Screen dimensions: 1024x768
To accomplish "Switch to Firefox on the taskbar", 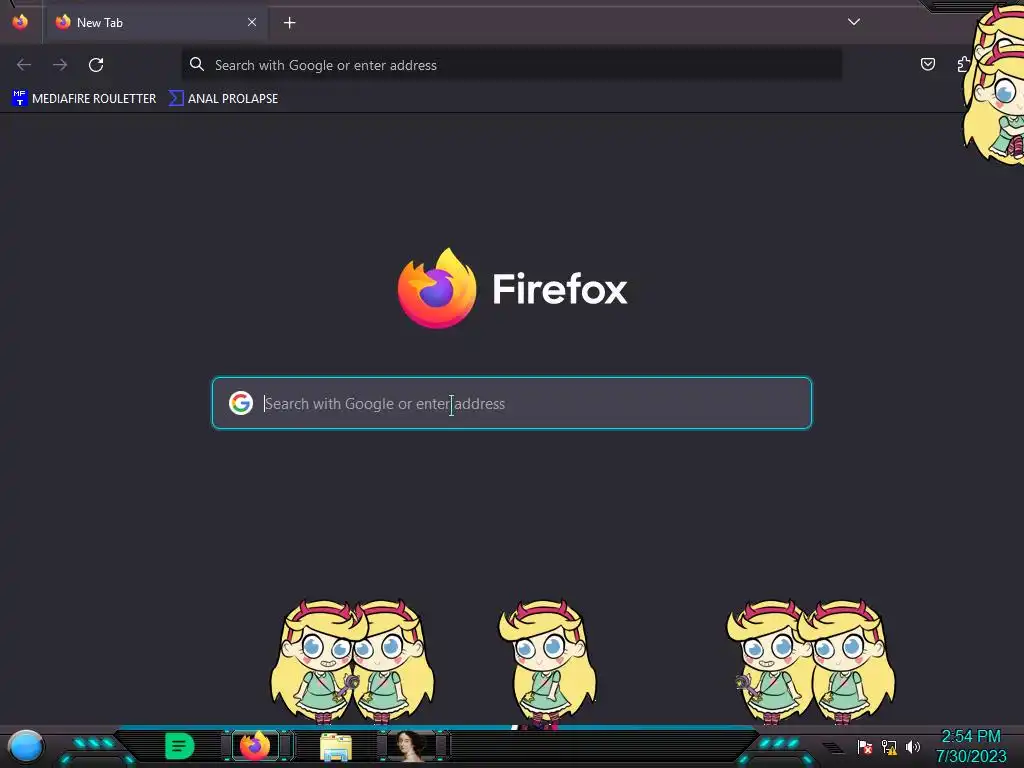I will tap(255, 746).
